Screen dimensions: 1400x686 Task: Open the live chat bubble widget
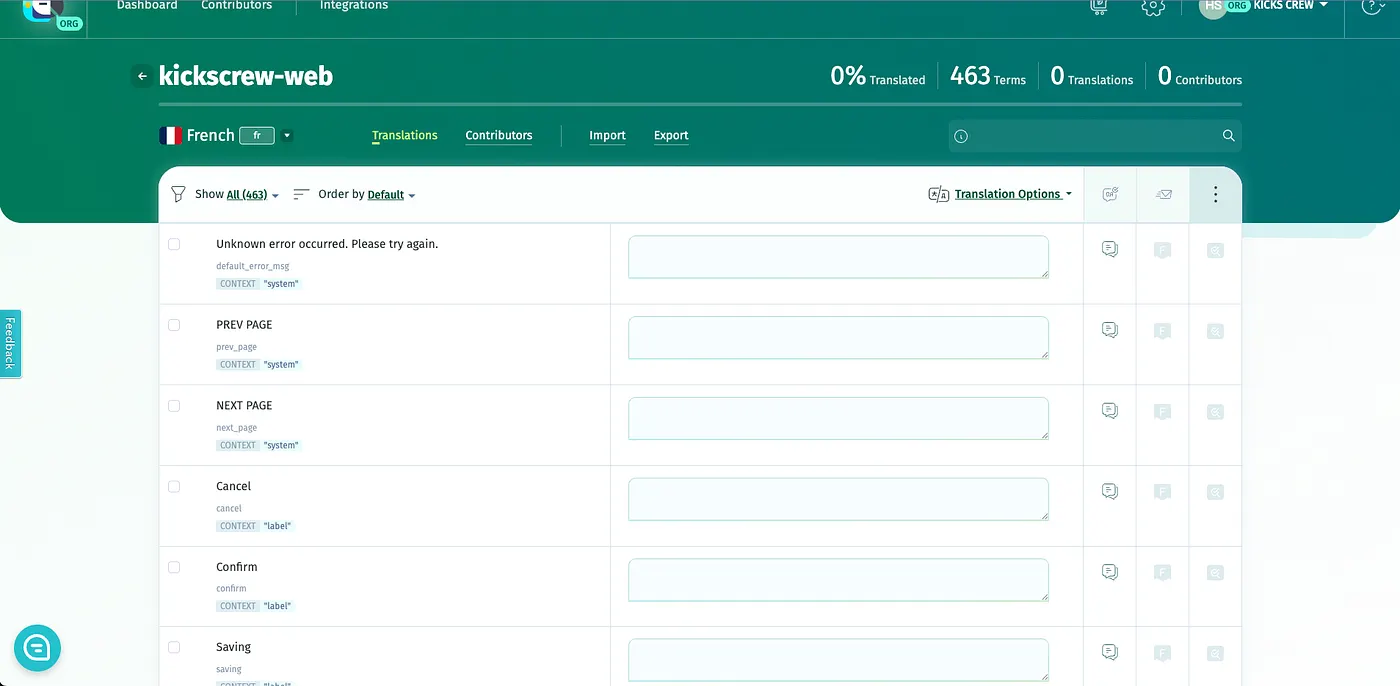coord(38,647)
